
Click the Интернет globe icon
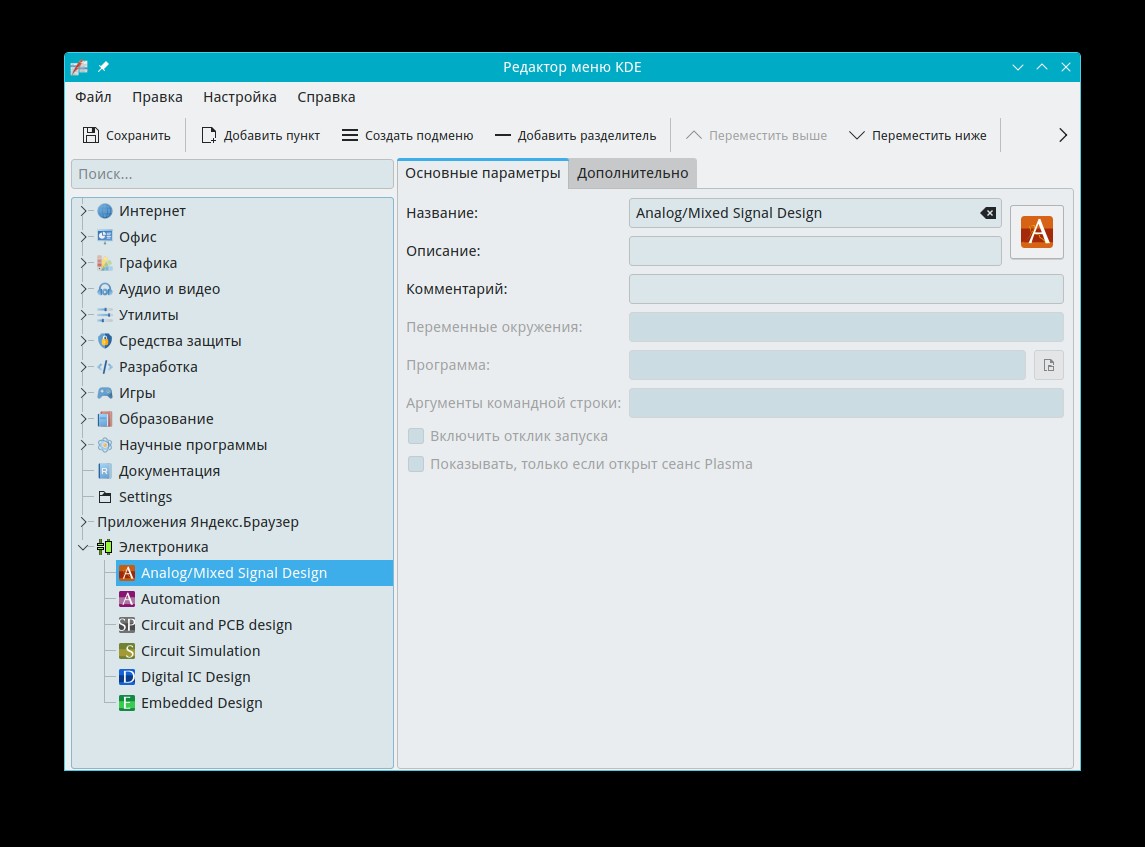[105, 211]
